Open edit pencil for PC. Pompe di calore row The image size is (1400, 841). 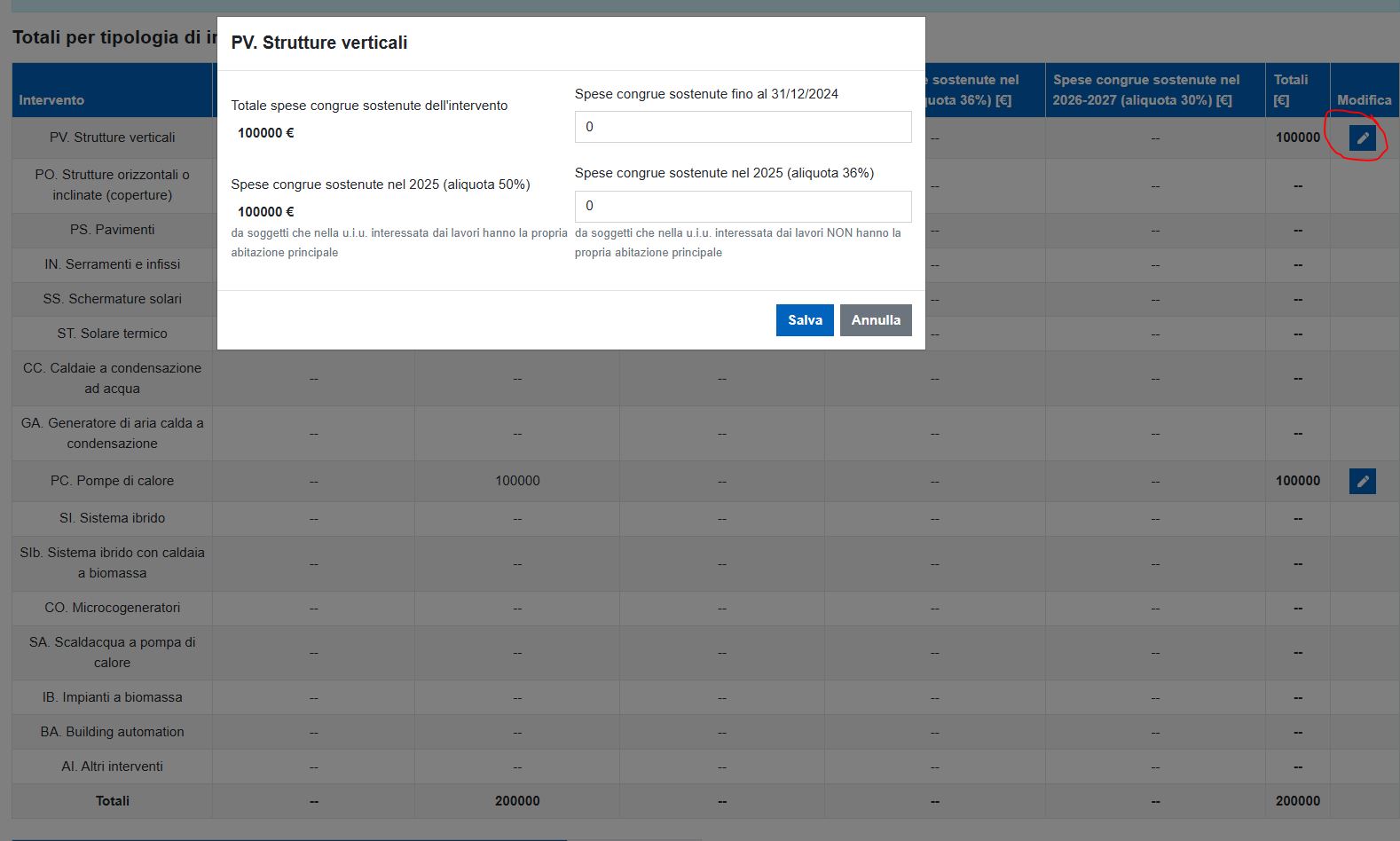1362,481
